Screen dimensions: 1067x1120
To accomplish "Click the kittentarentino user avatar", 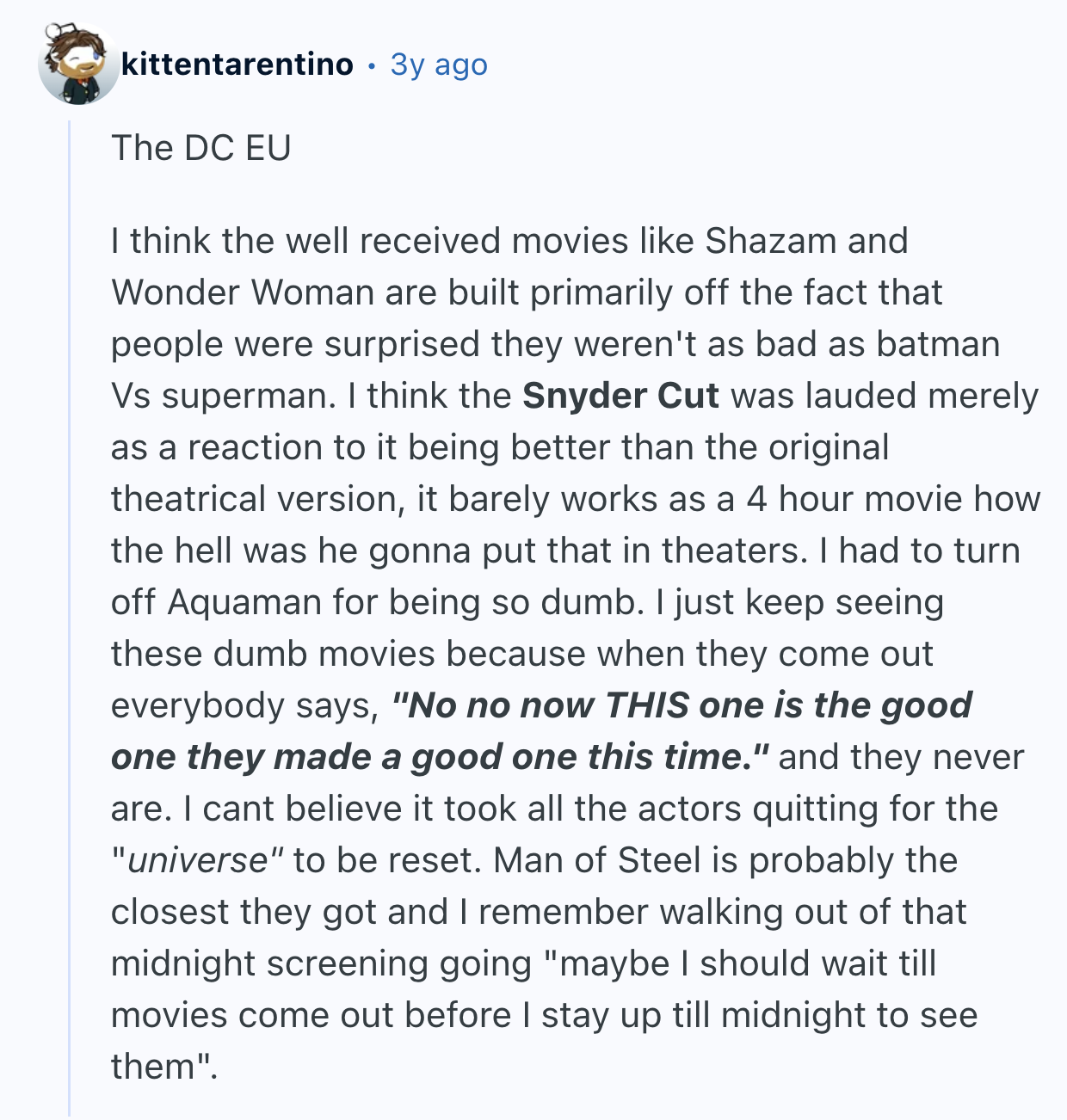I will (x=77, y=65).
